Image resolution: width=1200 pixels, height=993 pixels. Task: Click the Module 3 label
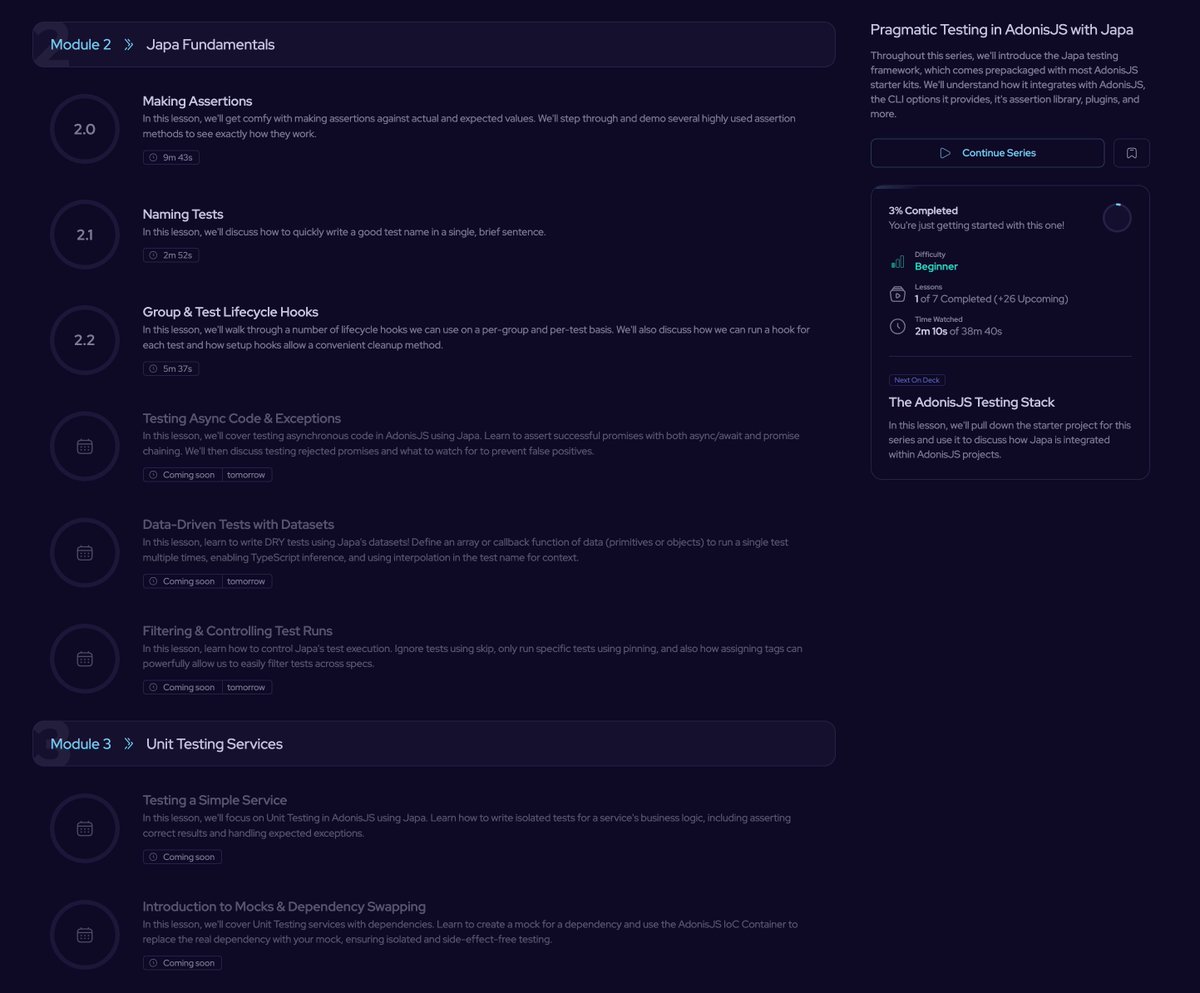coord(81,744)
